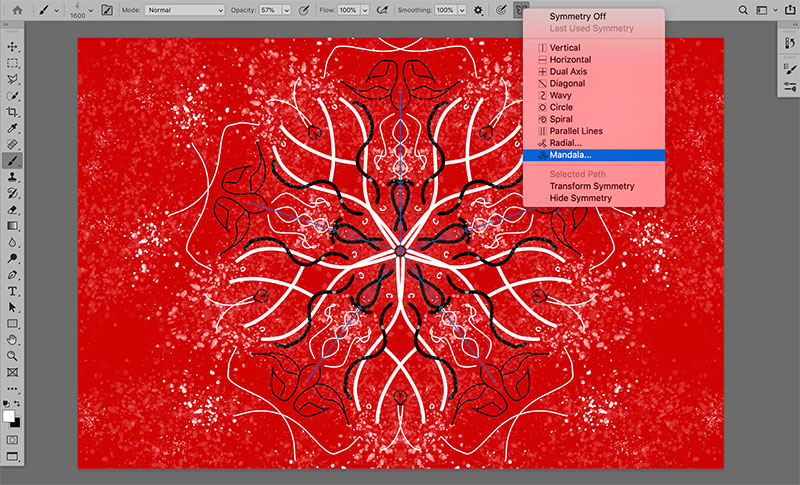Select the Brush tool in toolbar
The image size is (800, 485).
point(12,161)
